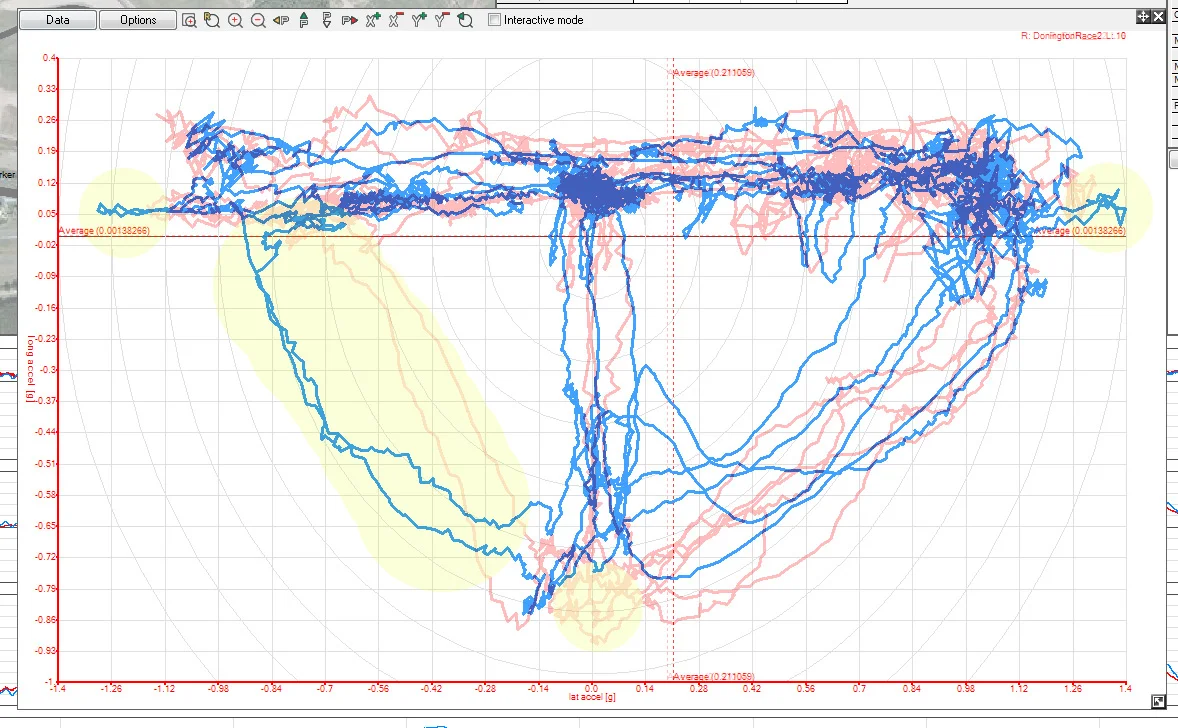Pan the plot down with arrow icon
1178x728 pixels.
coord(327,20)
